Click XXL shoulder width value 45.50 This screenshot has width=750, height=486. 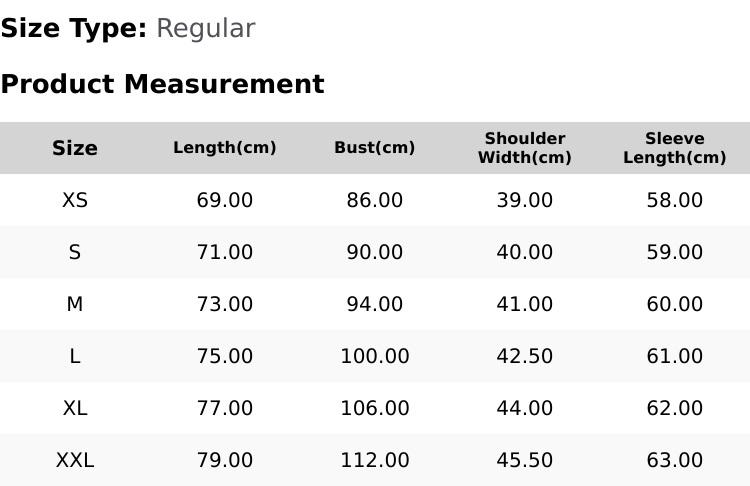pos(525,461)
